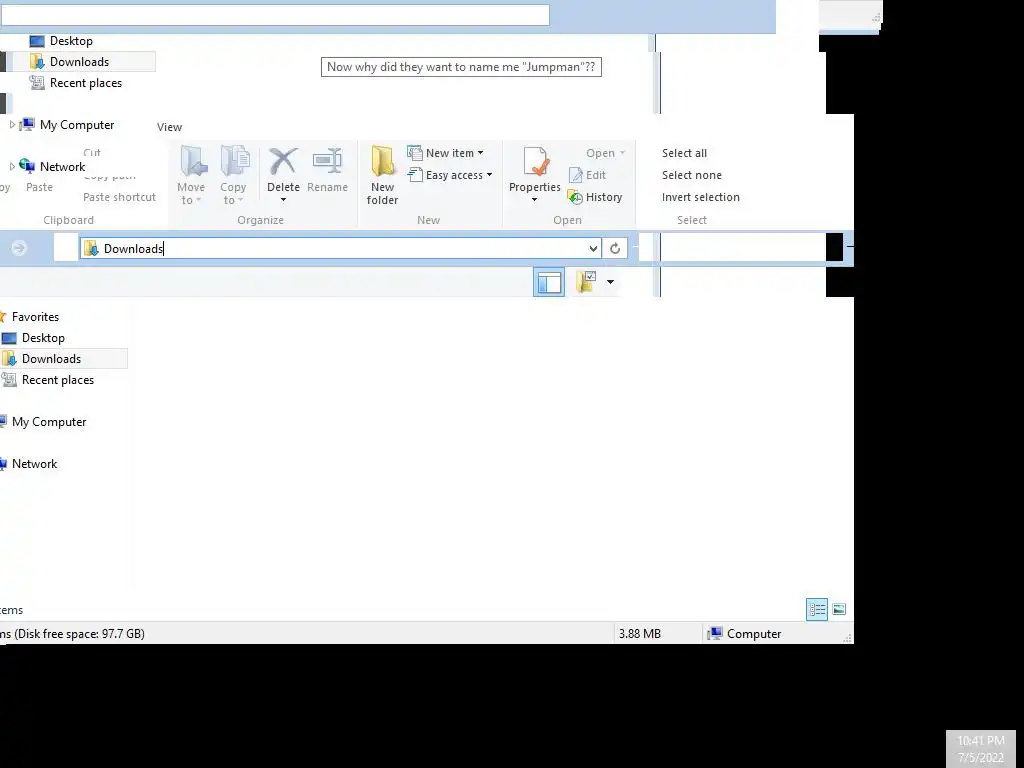Image resolution: width=1024 pixels, height=768 pixels.
Task: Click Select none
Action: click(x=692, y=175)
